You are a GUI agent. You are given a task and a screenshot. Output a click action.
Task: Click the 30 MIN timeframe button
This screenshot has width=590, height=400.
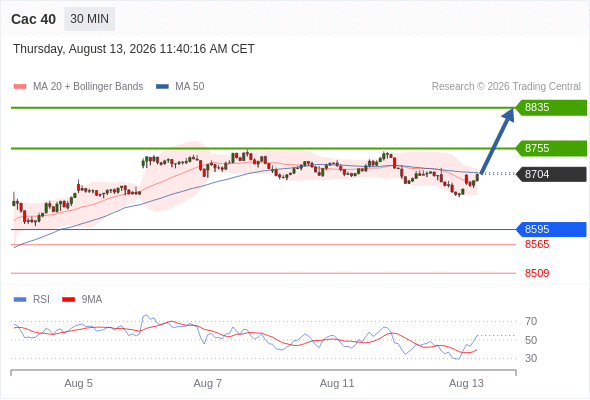click(x=89, y=19)
